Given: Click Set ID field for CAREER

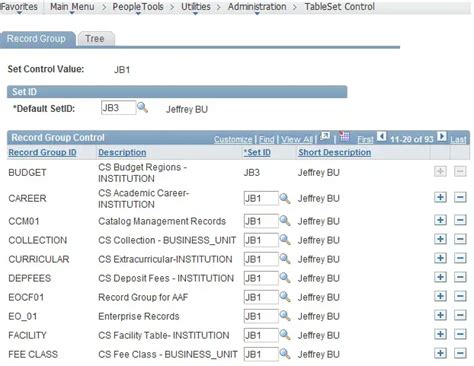Looking at the screenshot, I should point(261,198).
